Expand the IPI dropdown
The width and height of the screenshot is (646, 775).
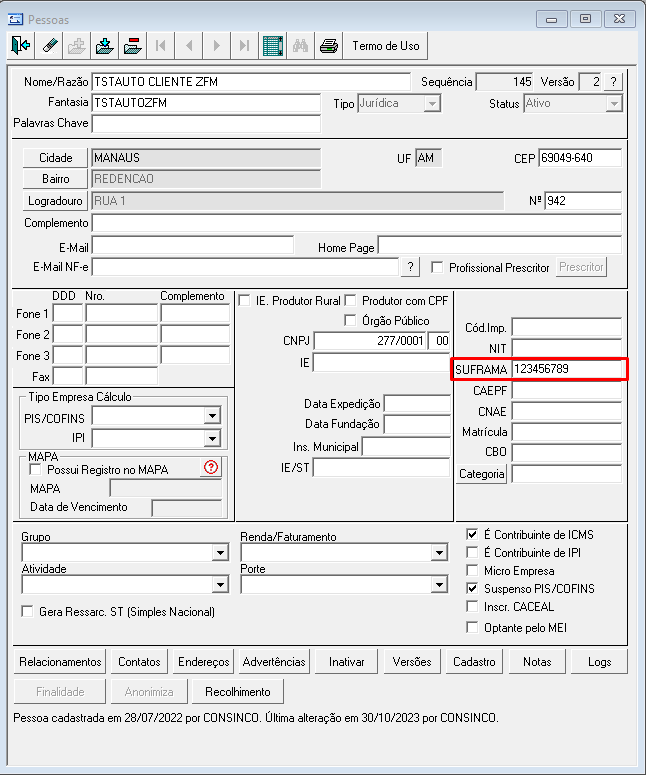pyautogui.click(x=212, y=438)
